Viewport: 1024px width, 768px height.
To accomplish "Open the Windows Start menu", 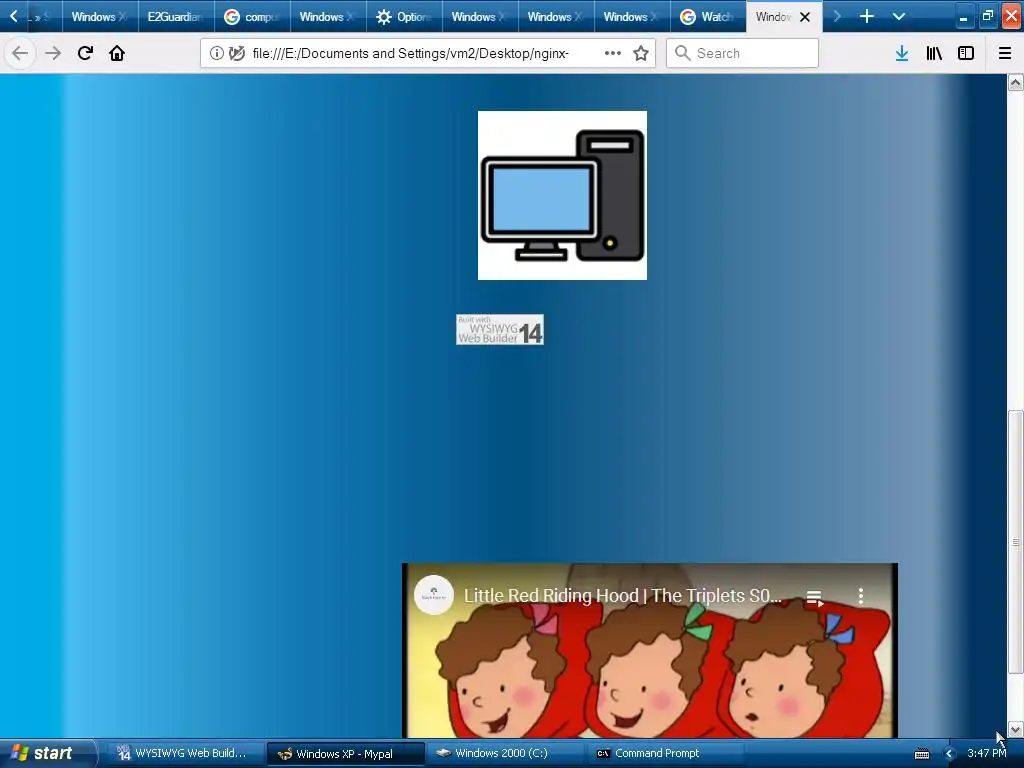I will pyautogui.click(x=47, y=753).
